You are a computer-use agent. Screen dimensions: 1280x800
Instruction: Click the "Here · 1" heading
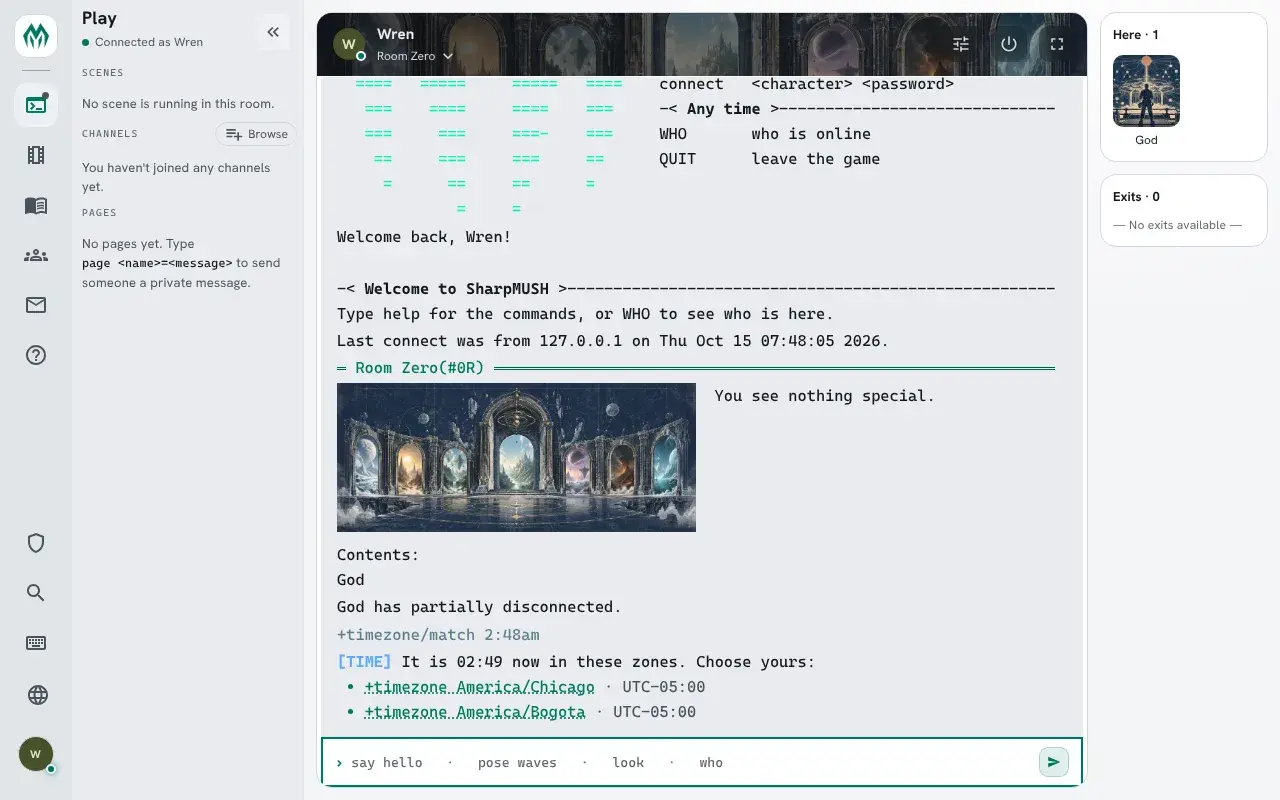click(x=1136, y=35)
